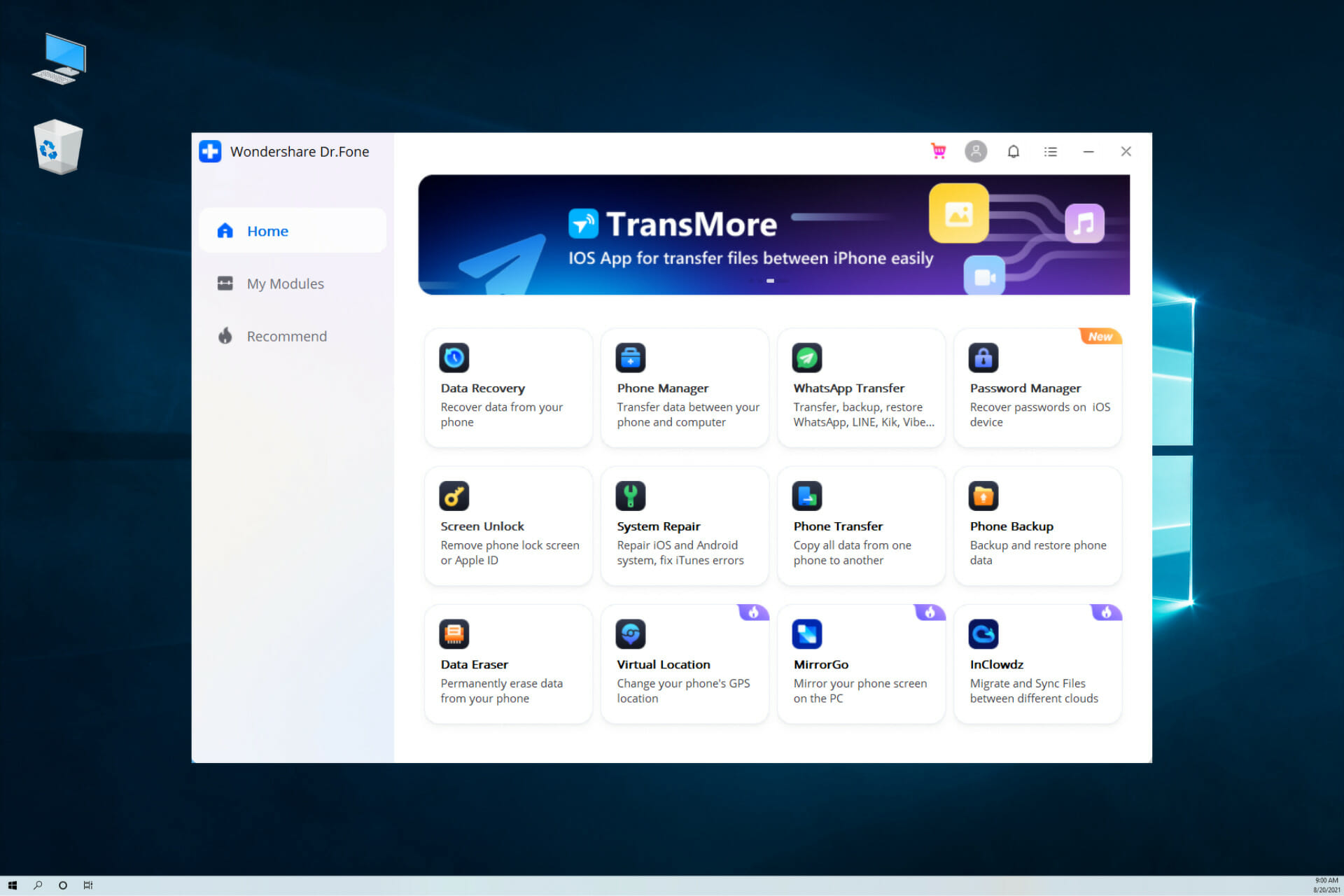Click 'Permanently erase data from your phone' text
The height and width of the screenshot is (896, 1344).
point(501,690)
